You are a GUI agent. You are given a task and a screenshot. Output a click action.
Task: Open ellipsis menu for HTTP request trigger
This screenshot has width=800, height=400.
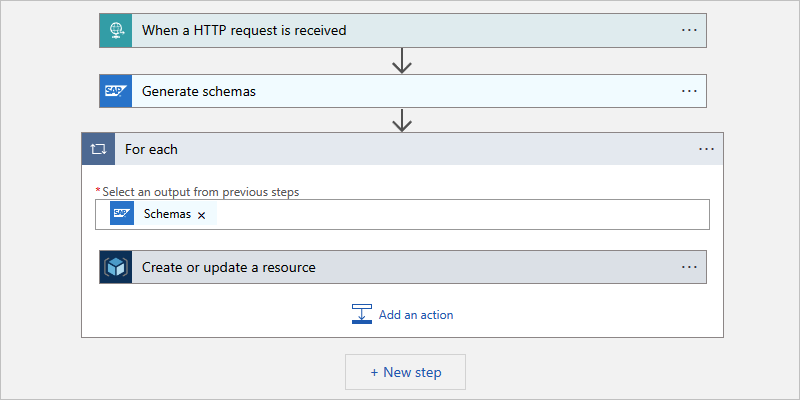(689, 30)
